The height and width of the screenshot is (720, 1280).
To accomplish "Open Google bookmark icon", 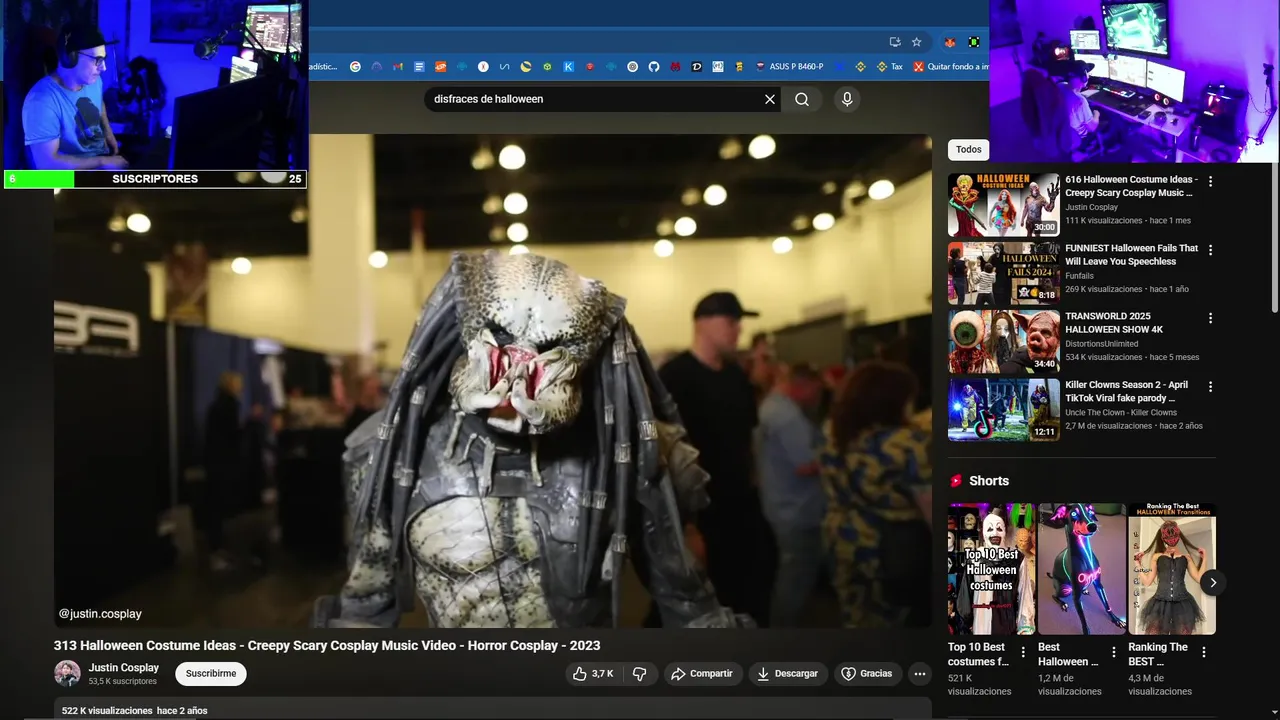I will point(355,67).
